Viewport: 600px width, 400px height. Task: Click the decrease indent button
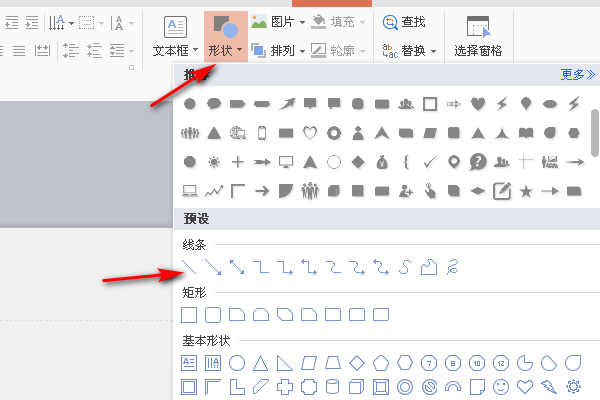[12, 22]
